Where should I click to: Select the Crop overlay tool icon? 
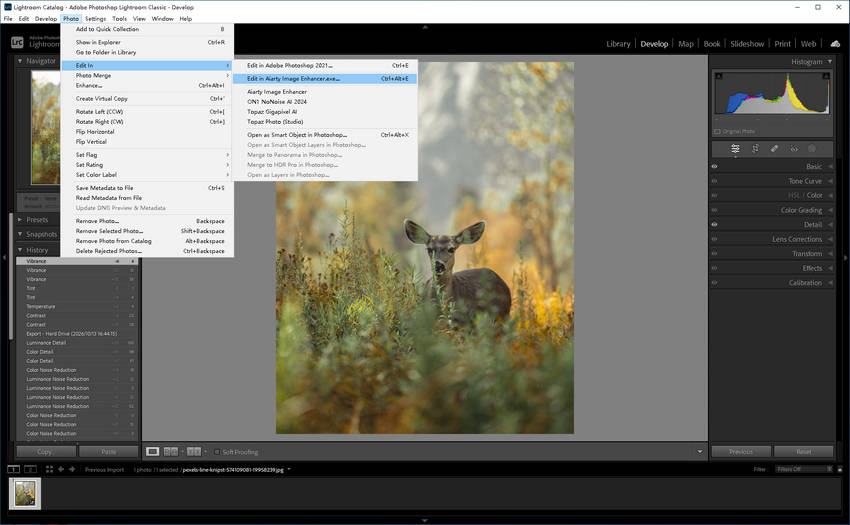tap(755, 149)
